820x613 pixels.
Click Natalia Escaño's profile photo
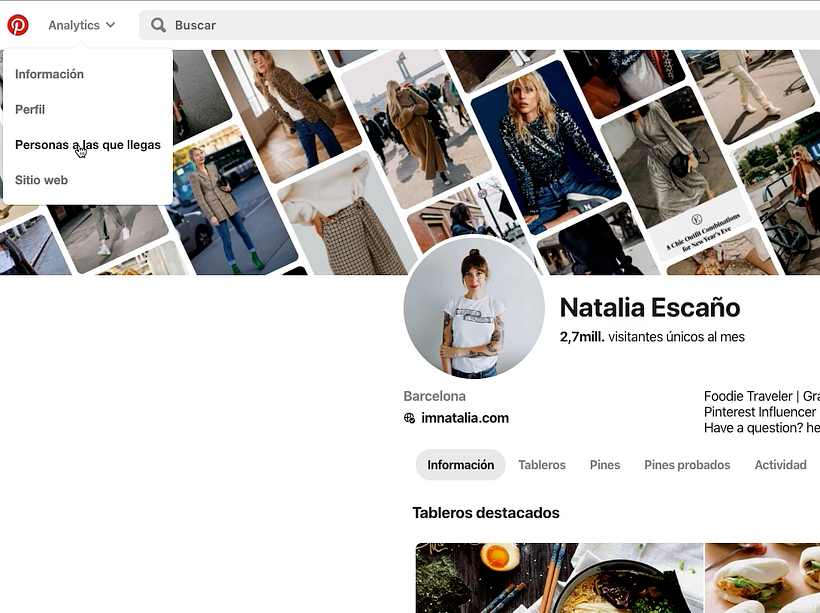tap(474, 308)
